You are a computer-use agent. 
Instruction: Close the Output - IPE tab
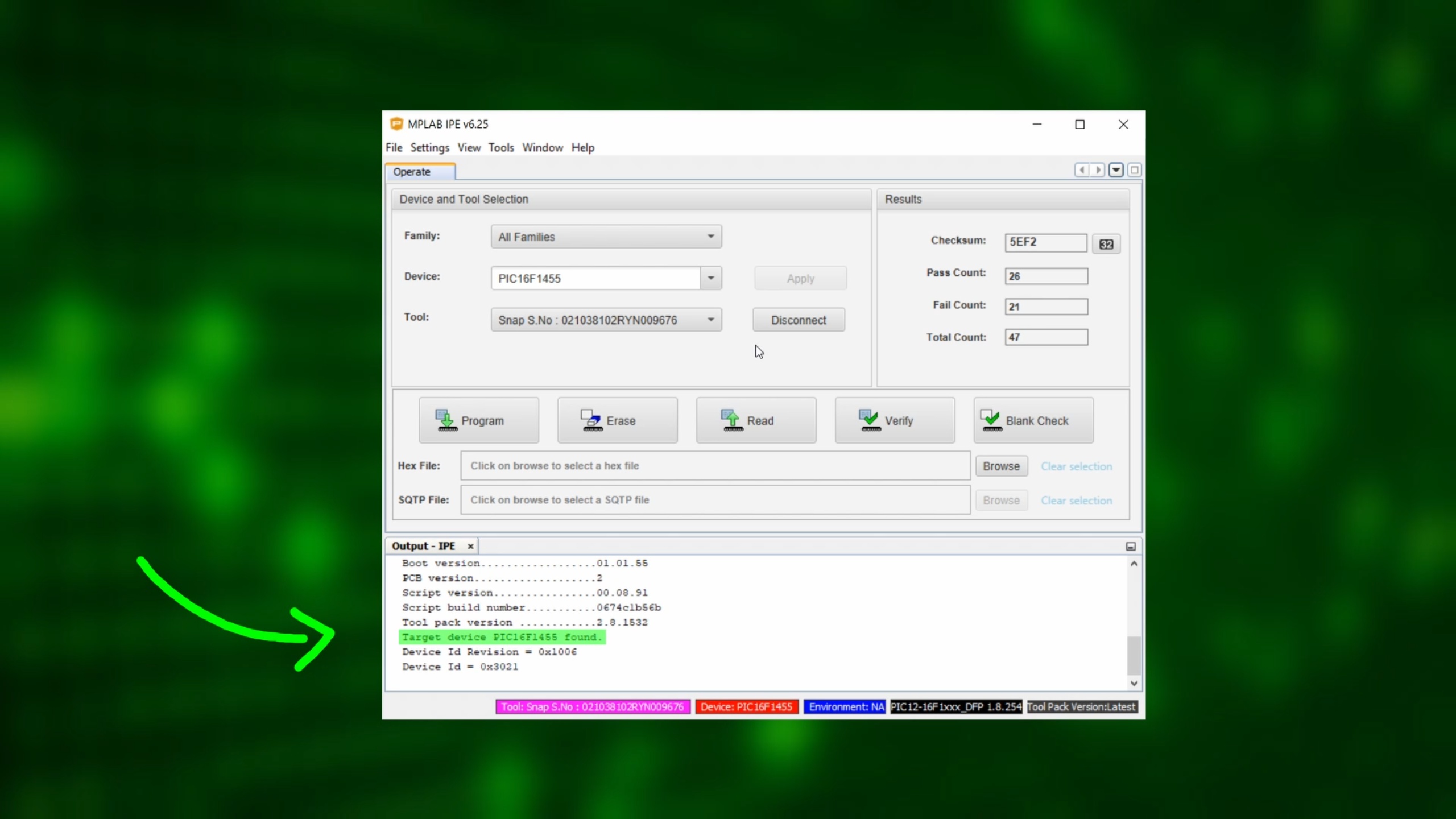[470, 546]
